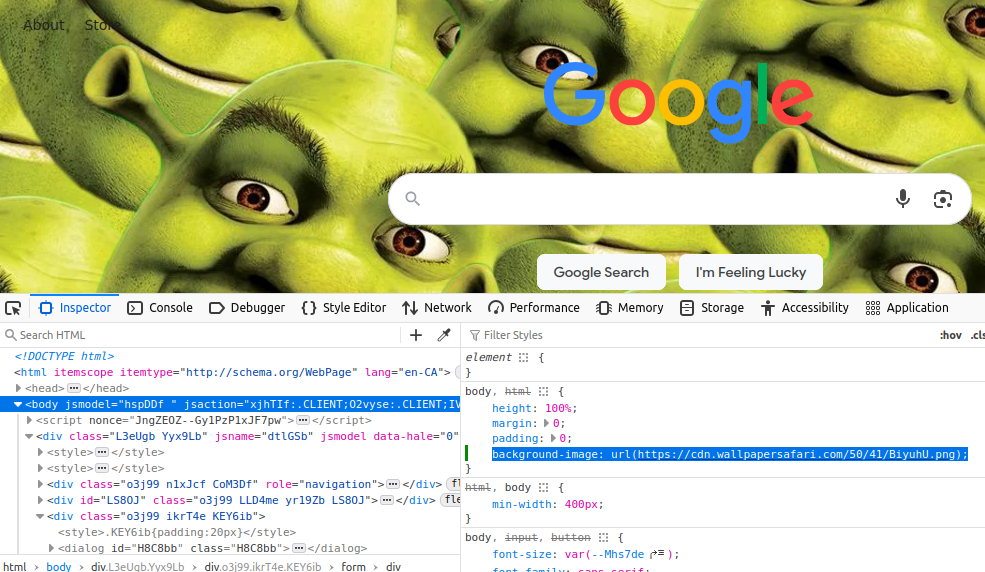Expand the navigation div node
Image resolution: width=985 pixels, height=572 pixels.
[40, 484]
